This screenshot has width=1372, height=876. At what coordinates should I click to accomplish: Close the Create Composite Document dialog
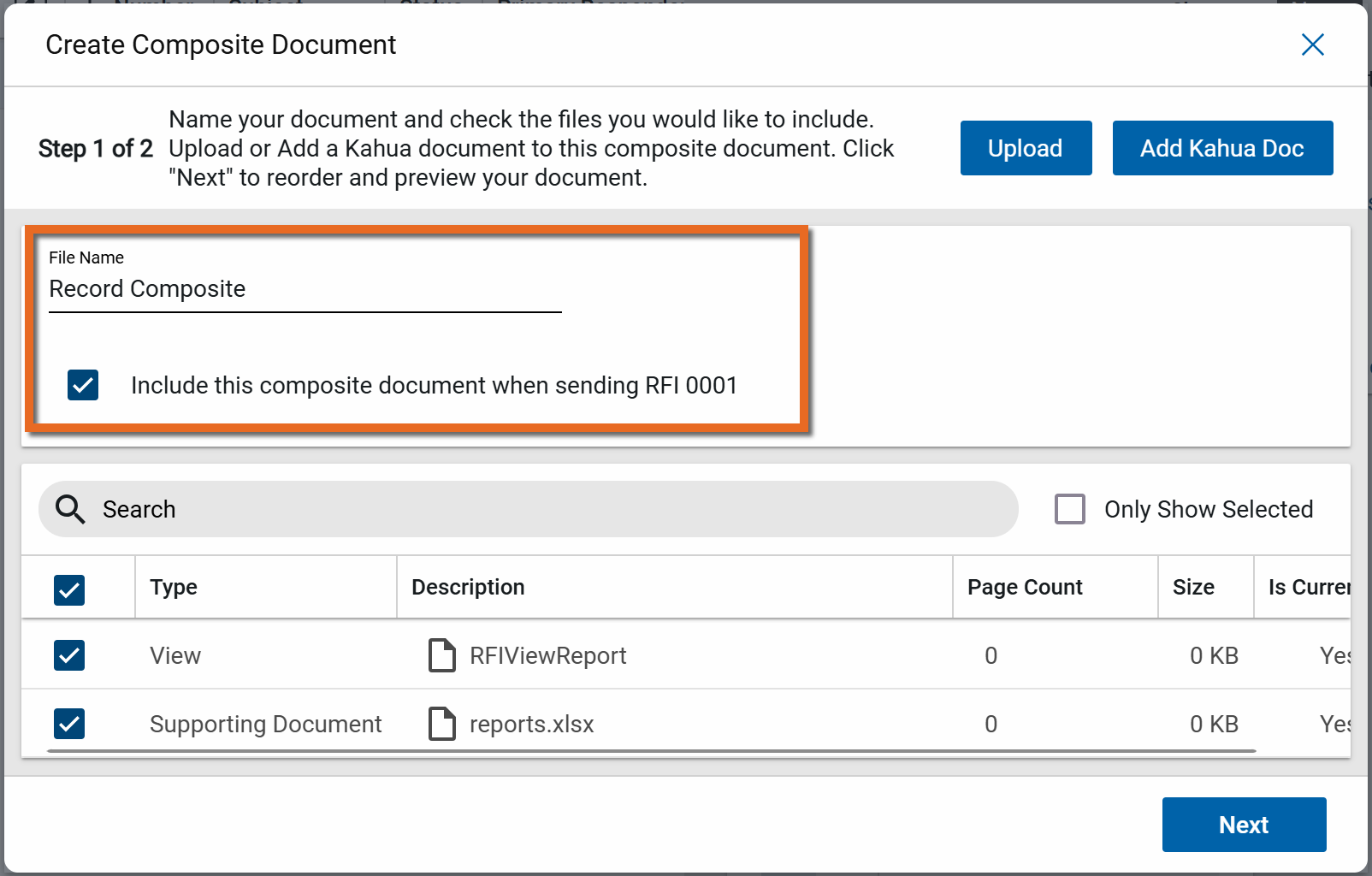click(1312, 44)
